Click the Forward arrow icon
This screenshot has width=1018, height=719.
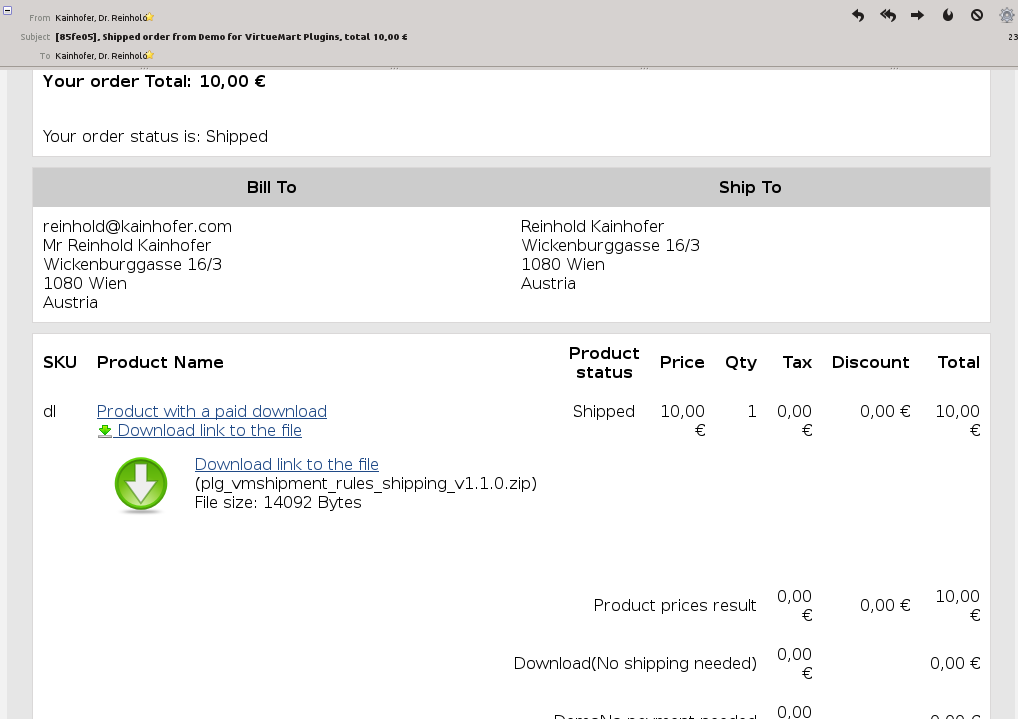[917, 16]
